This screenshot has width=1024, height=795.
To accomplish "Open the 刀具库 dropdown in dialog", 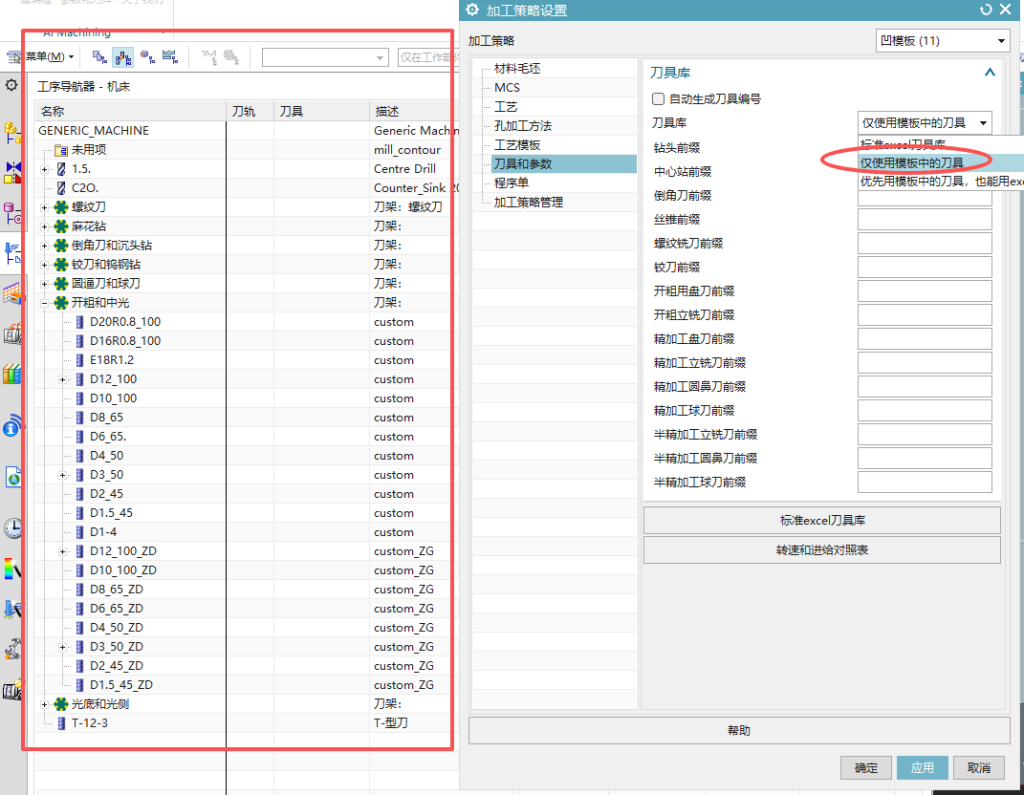I will point(924,123).
